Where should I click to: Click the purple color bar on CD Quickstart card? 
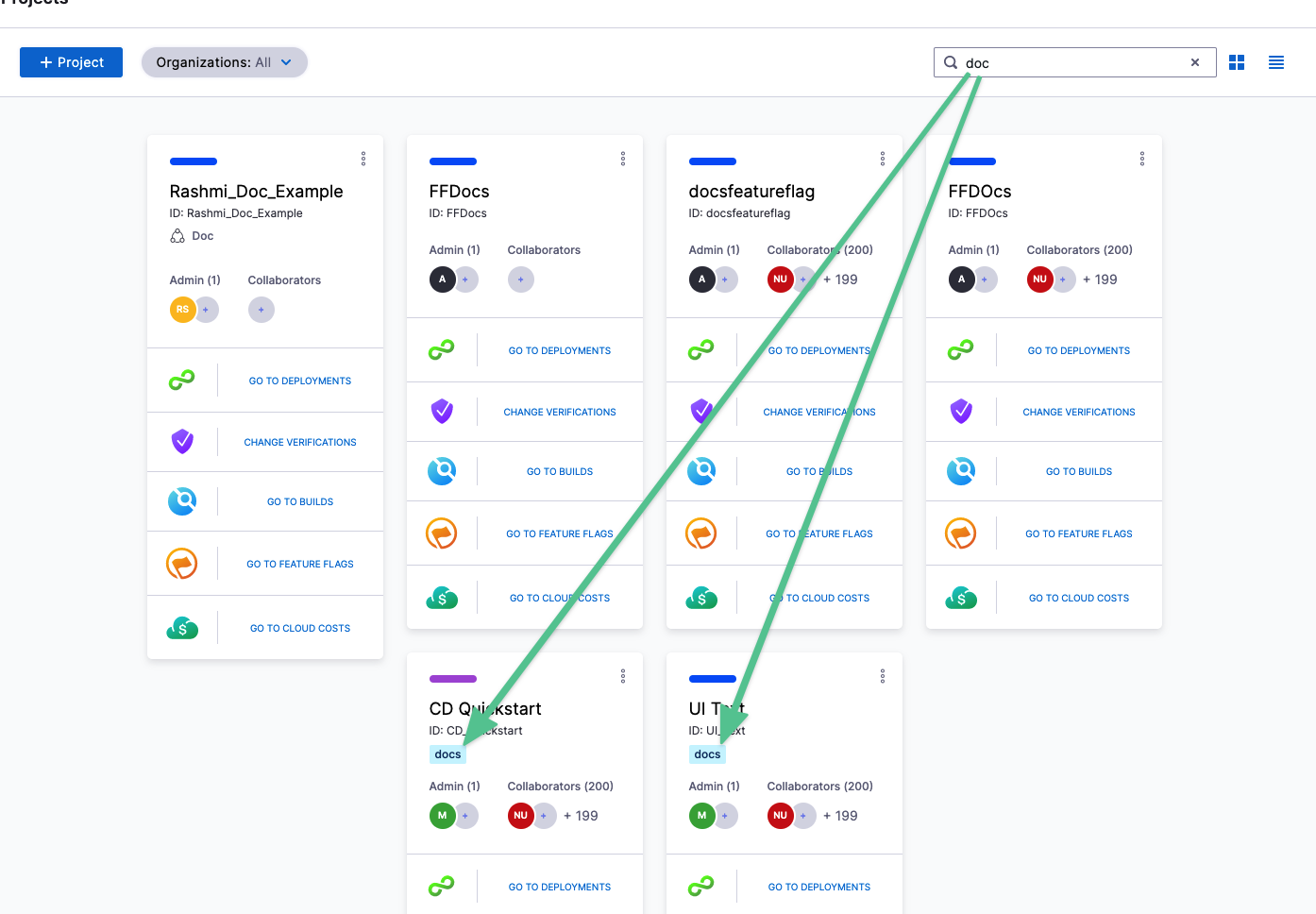(453, 679)
